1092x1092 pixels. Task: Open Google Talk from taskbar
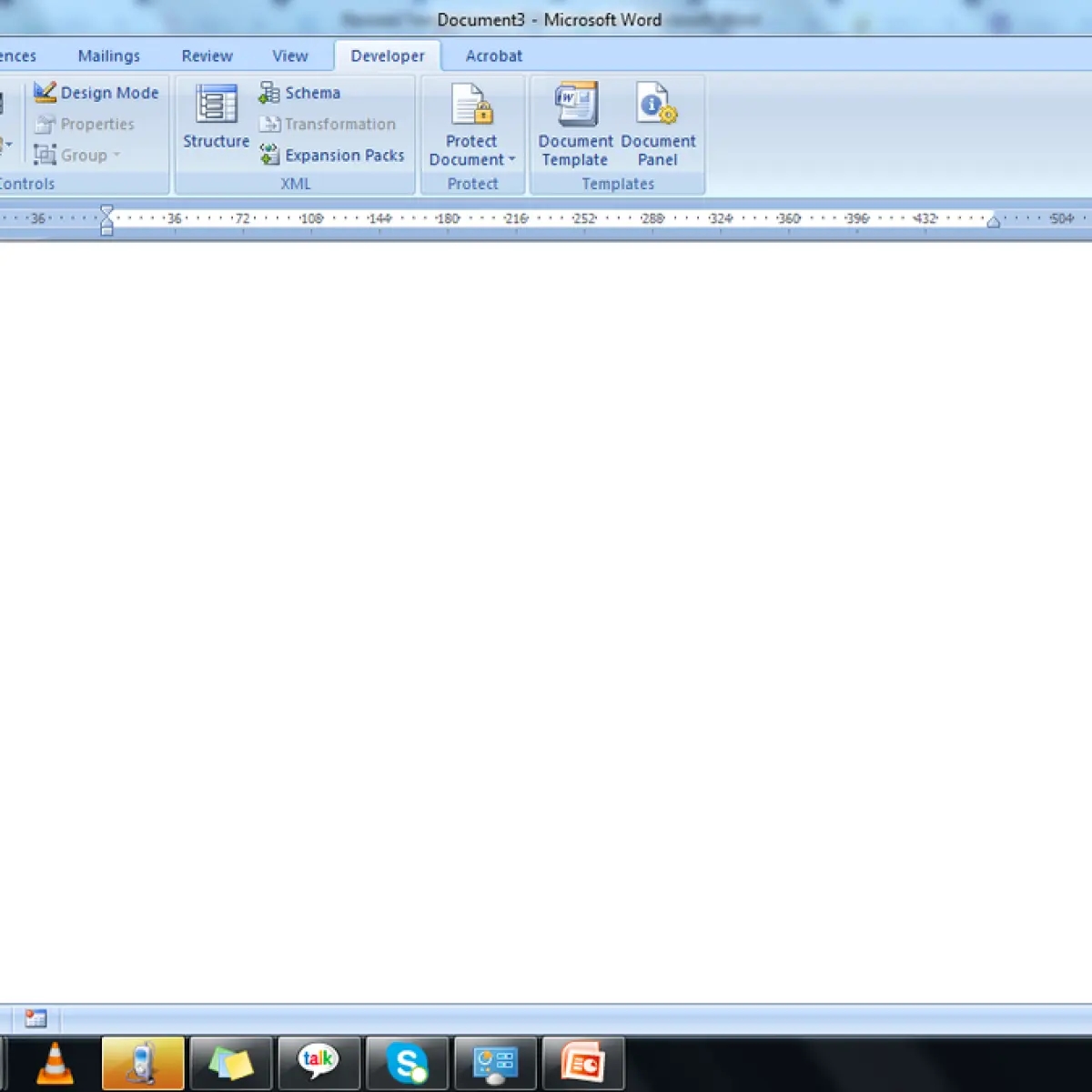point(318,1063)
